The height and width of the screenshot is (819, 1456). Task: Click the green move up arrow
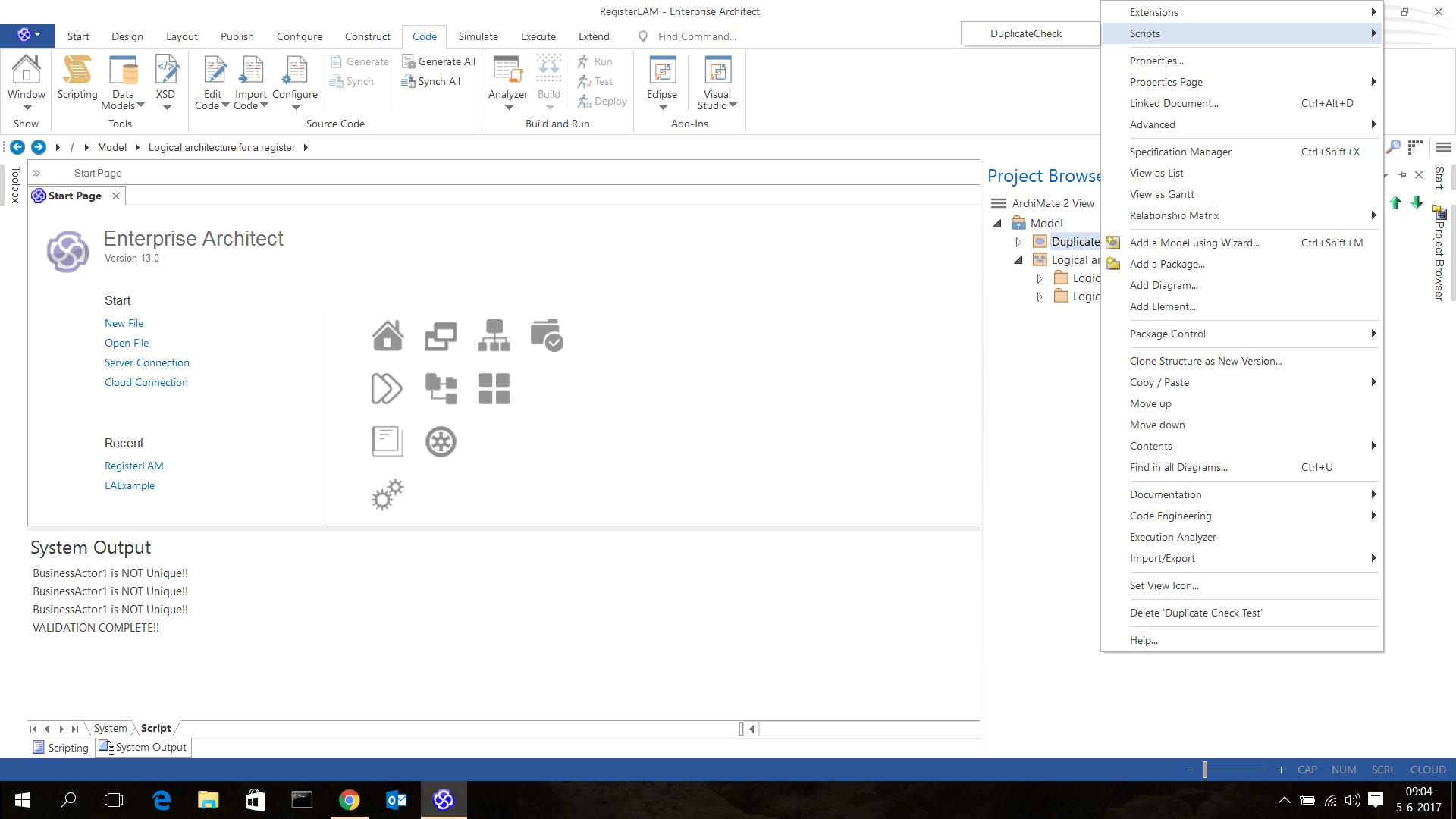click(1395, 202)
